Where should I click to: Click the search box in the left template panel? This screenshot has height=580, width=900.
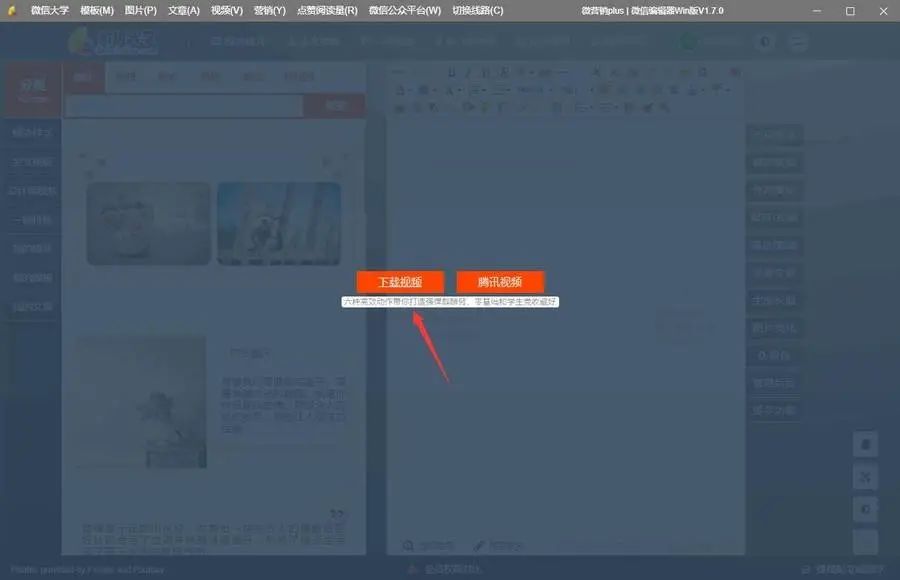click(184, 106)
